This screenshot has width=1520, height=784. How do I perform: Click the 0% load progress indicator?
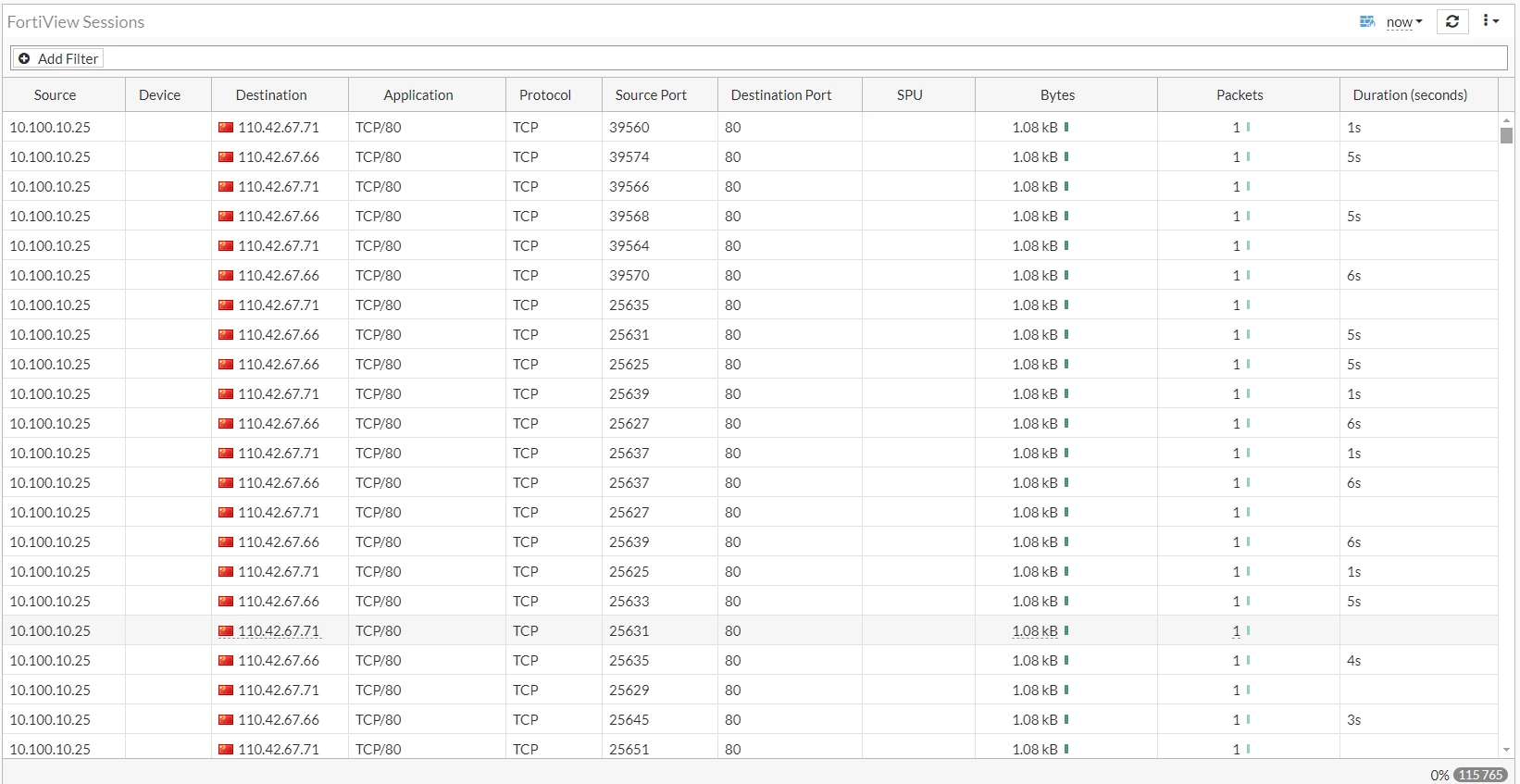point(1439,776)
